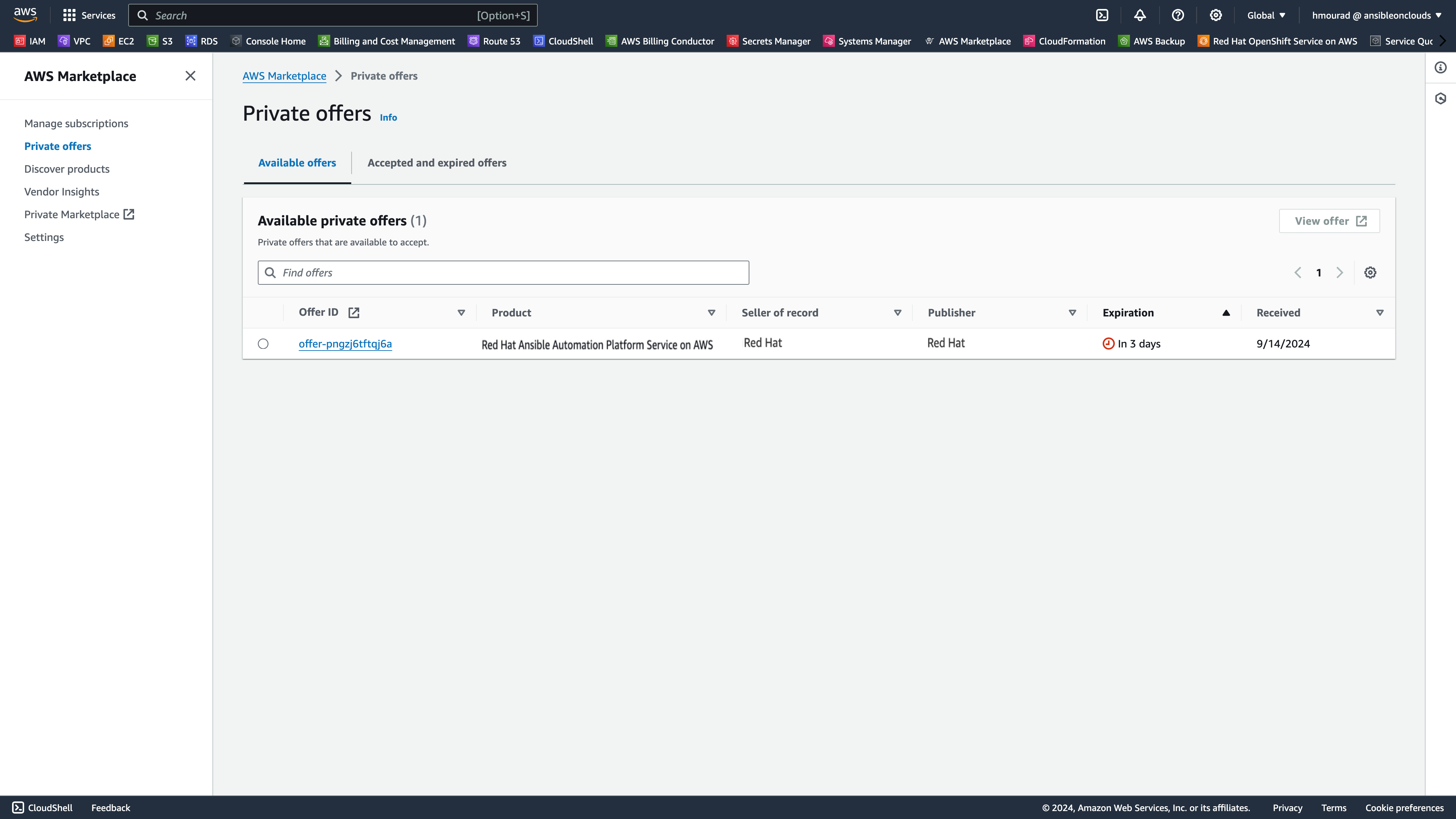
Task: Click View offer button
Action: (x=1329, y=220)
